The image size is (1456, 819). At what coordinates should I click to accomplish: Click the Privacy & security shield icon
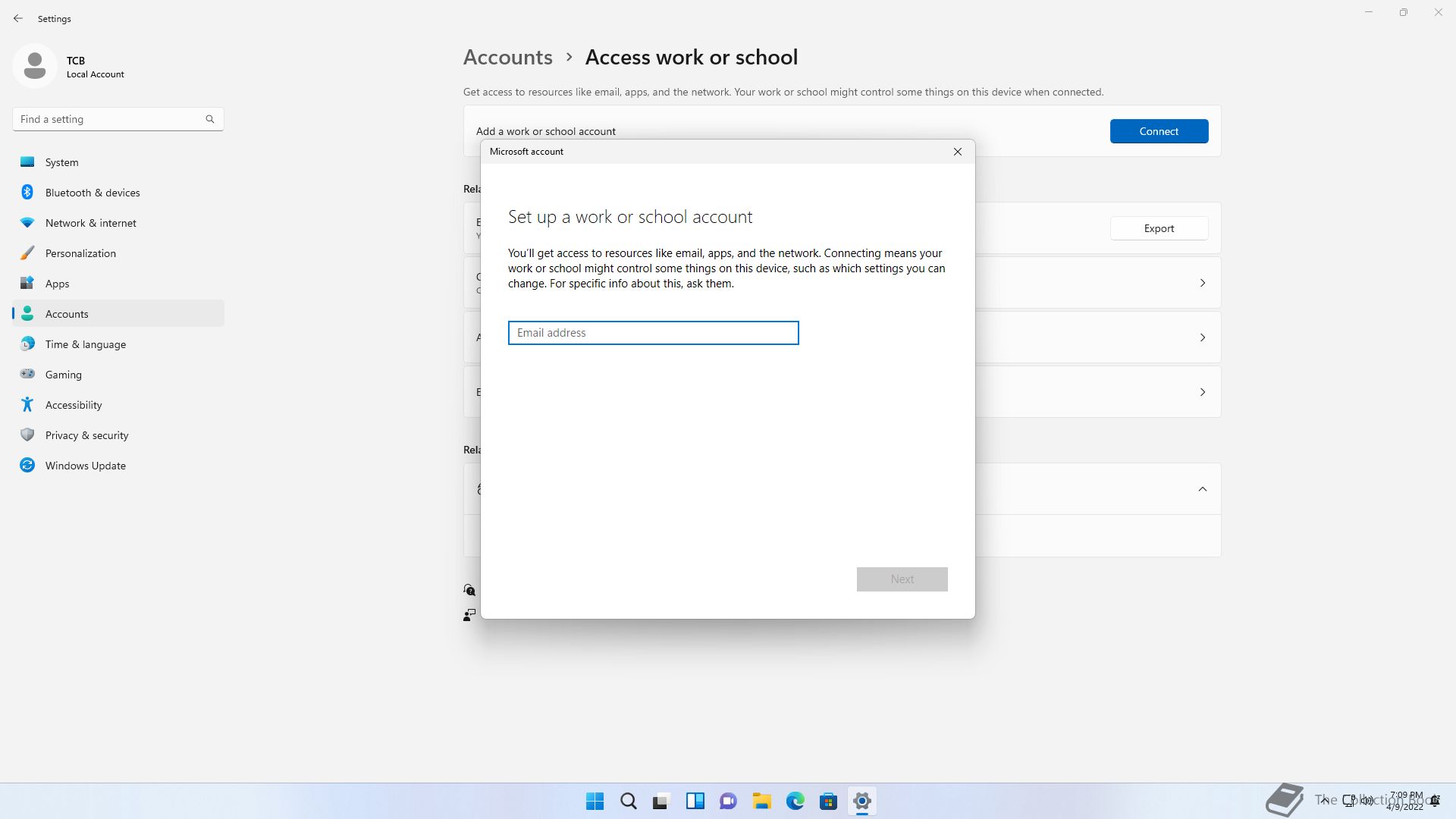click(27, 435)
